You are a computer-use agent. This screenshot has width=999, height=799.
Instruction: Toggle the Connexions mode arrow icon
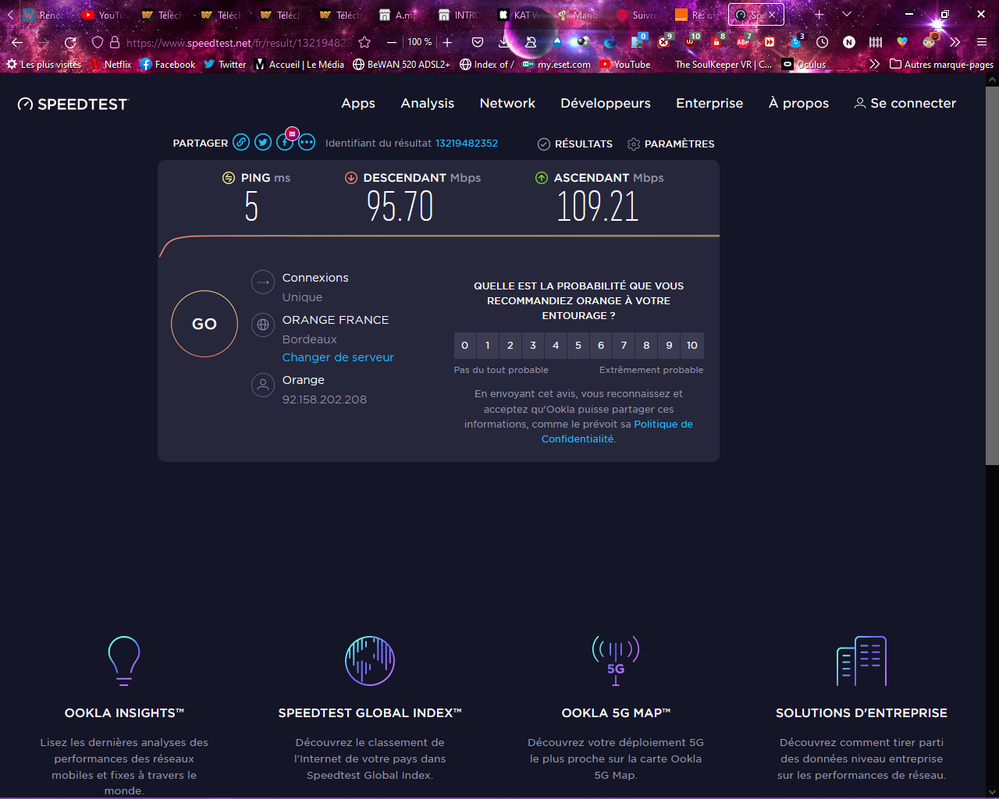[262, 282]
